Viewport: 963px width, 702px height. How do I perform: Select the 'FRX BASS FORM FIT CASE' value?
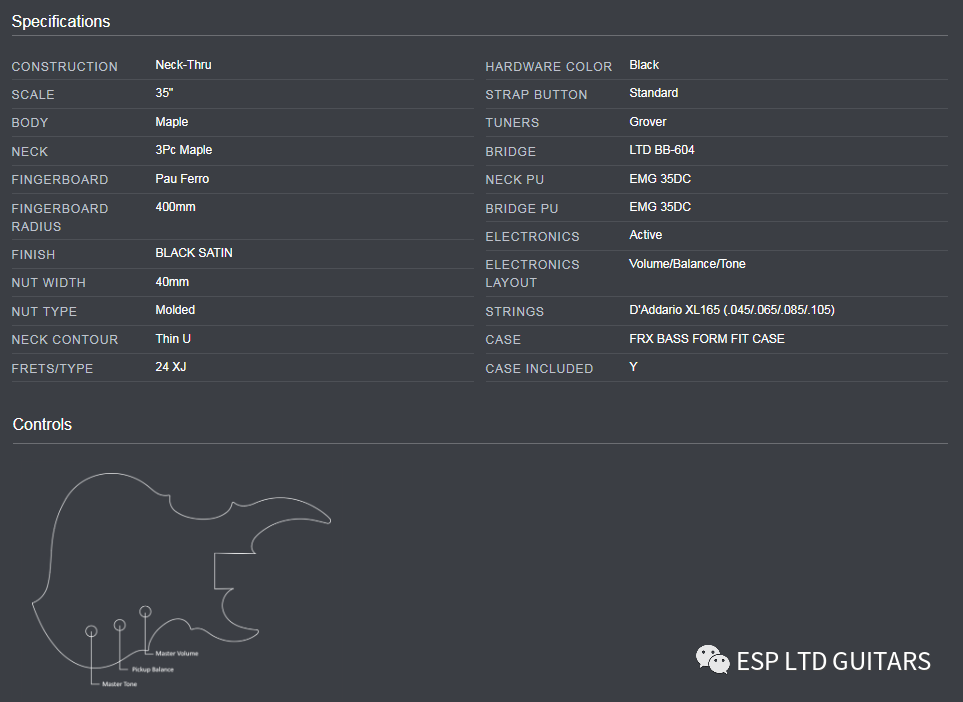(x=707, y=339)
